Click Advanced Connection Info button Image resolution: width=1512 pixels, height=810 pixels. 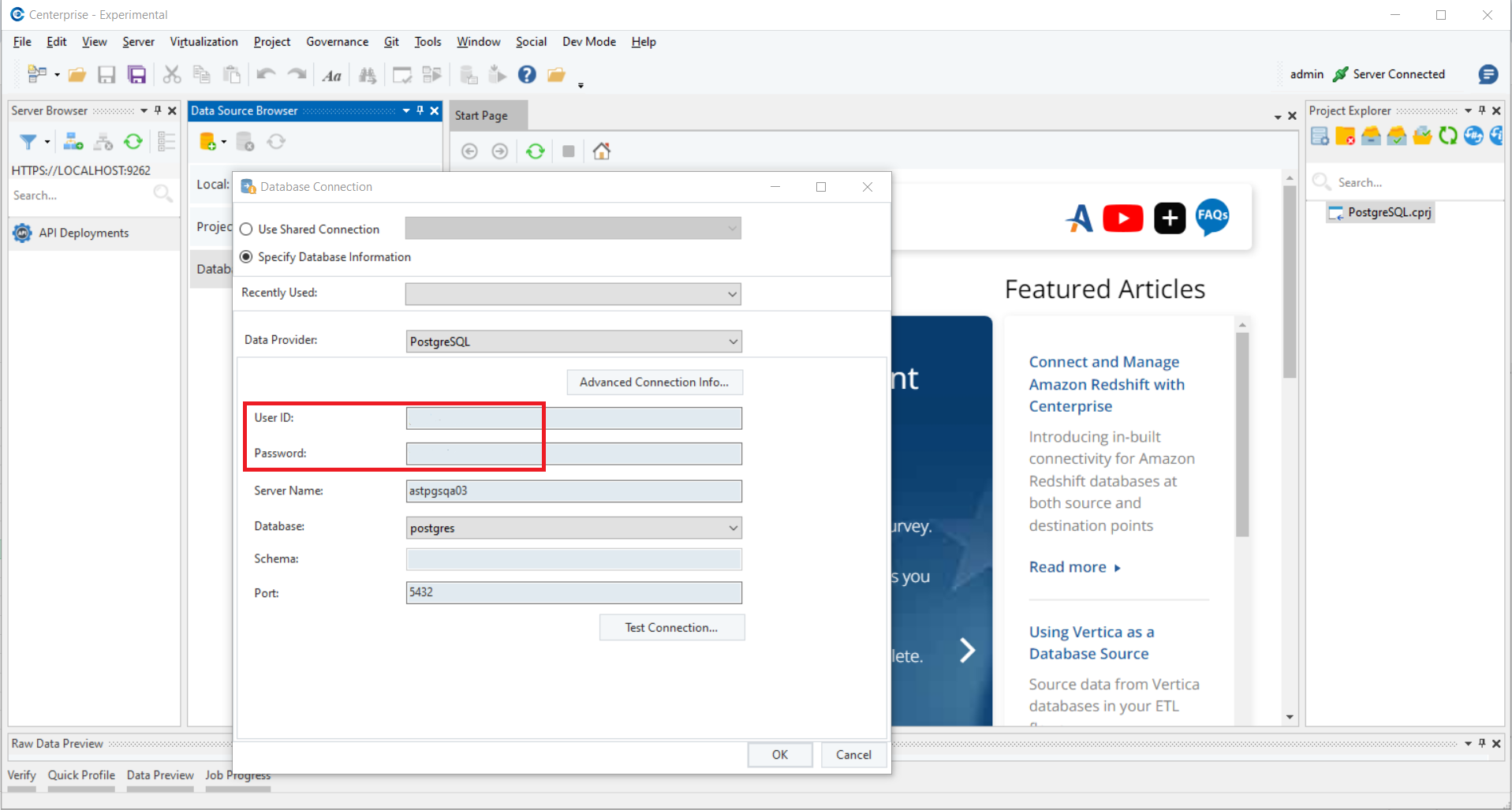pyautogui.click(x=654, y=383)
